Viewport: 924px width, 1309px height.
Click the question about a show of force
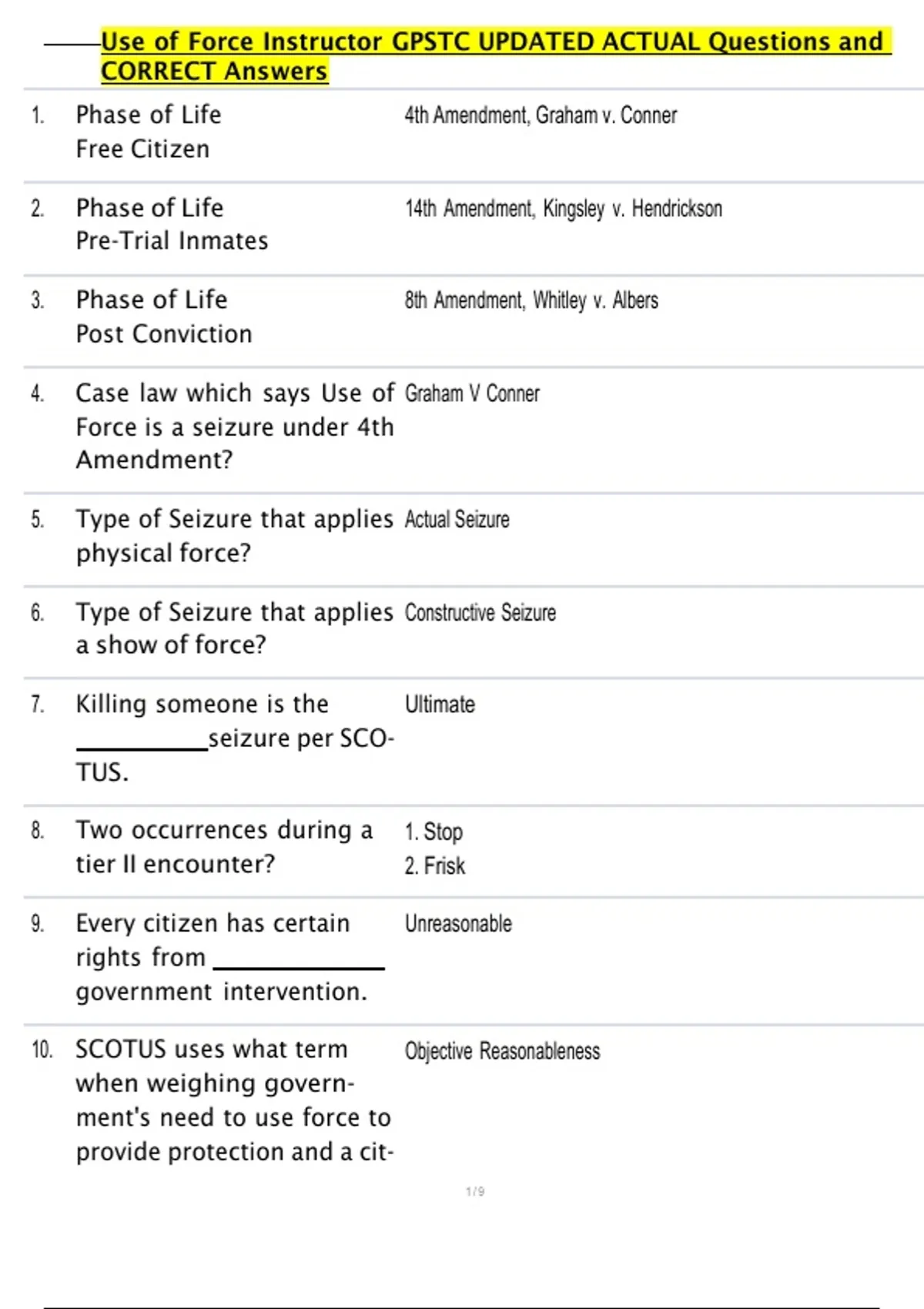(x=234, y=628)
